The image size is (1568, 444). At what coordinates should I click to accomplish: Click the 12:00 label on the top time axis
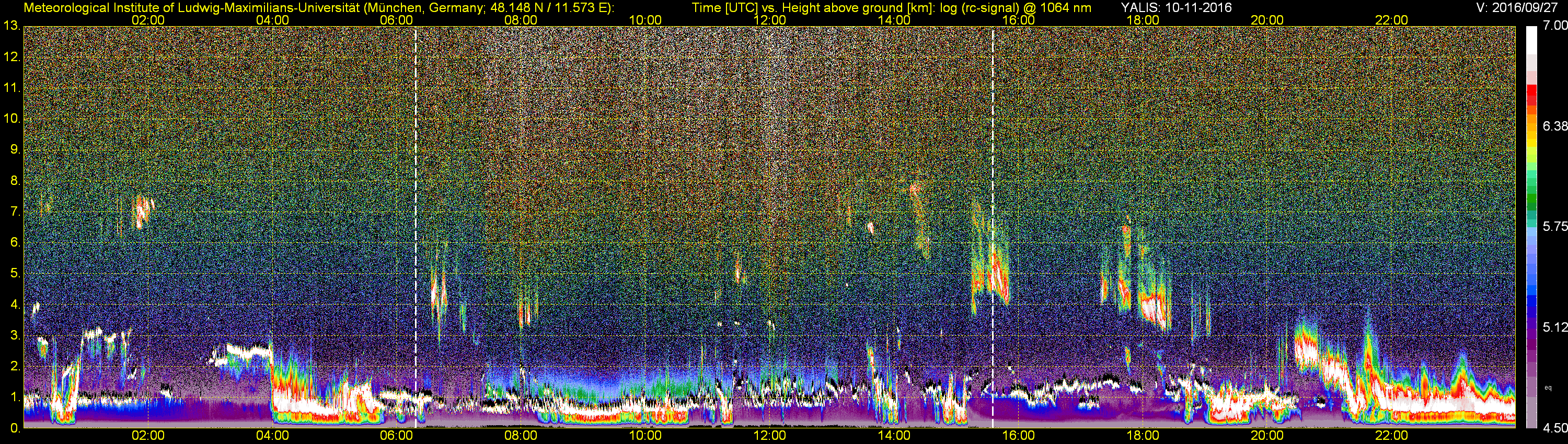click(x=769, y=20)
